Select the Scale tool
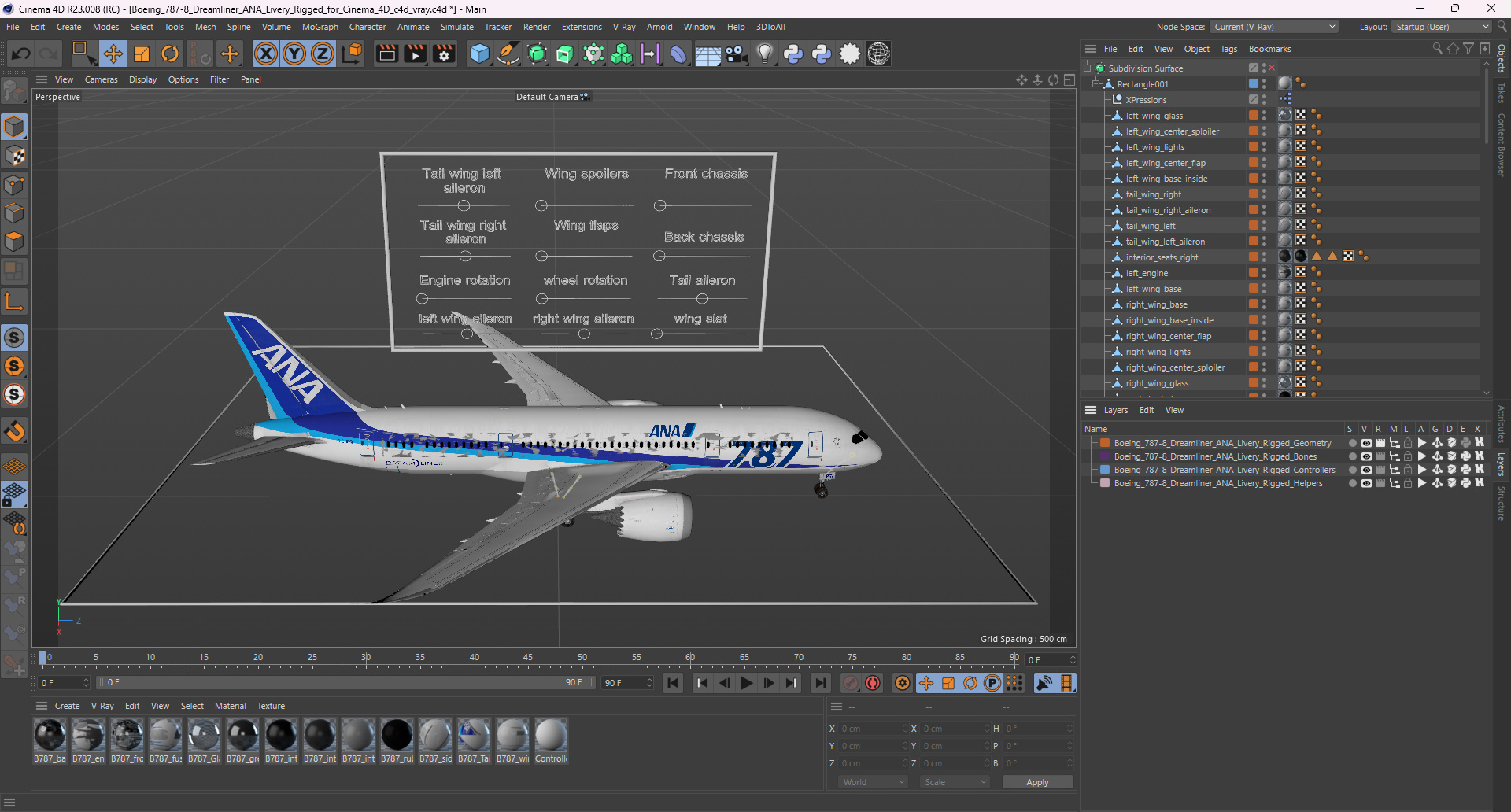The height and width of the screenshot is (812, 1511). coord(142,54)
